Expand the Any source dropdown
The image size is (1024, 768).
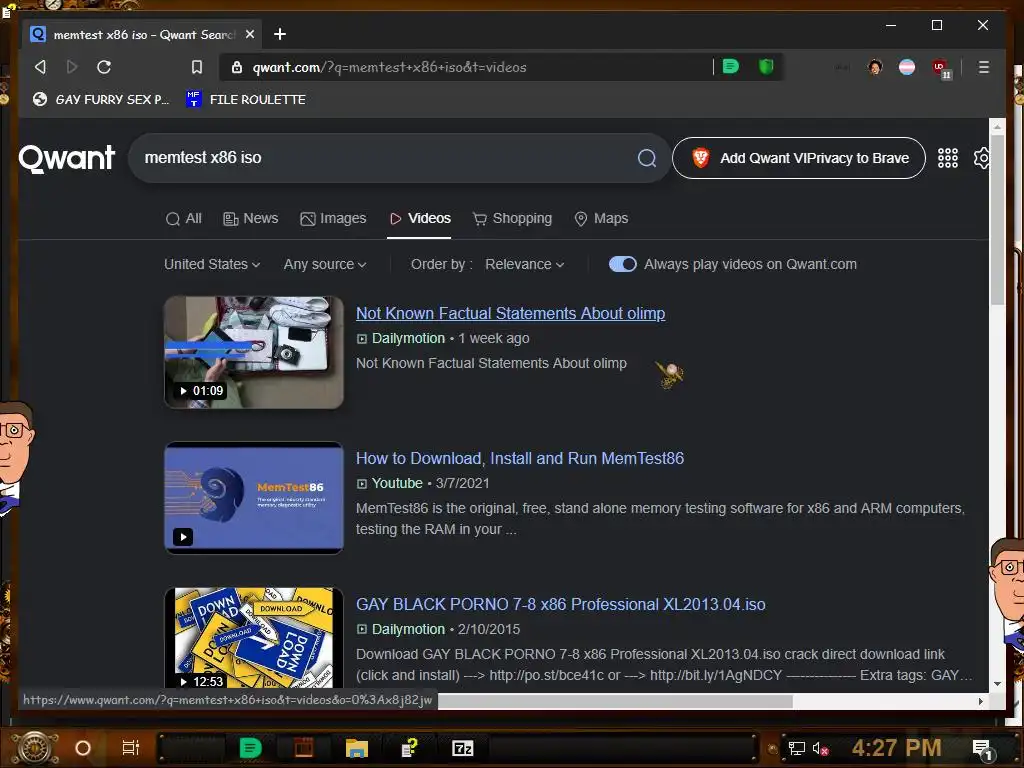(x=325, y=264)
